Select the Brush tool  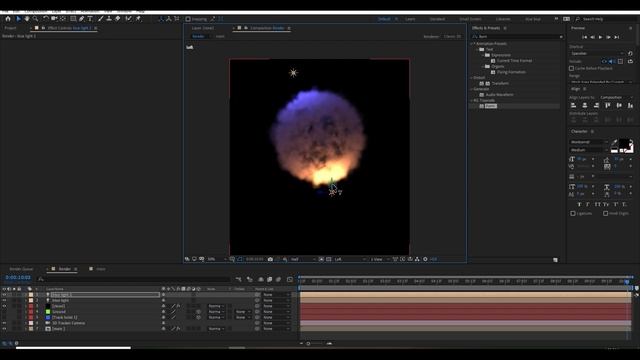click(100, 19)
